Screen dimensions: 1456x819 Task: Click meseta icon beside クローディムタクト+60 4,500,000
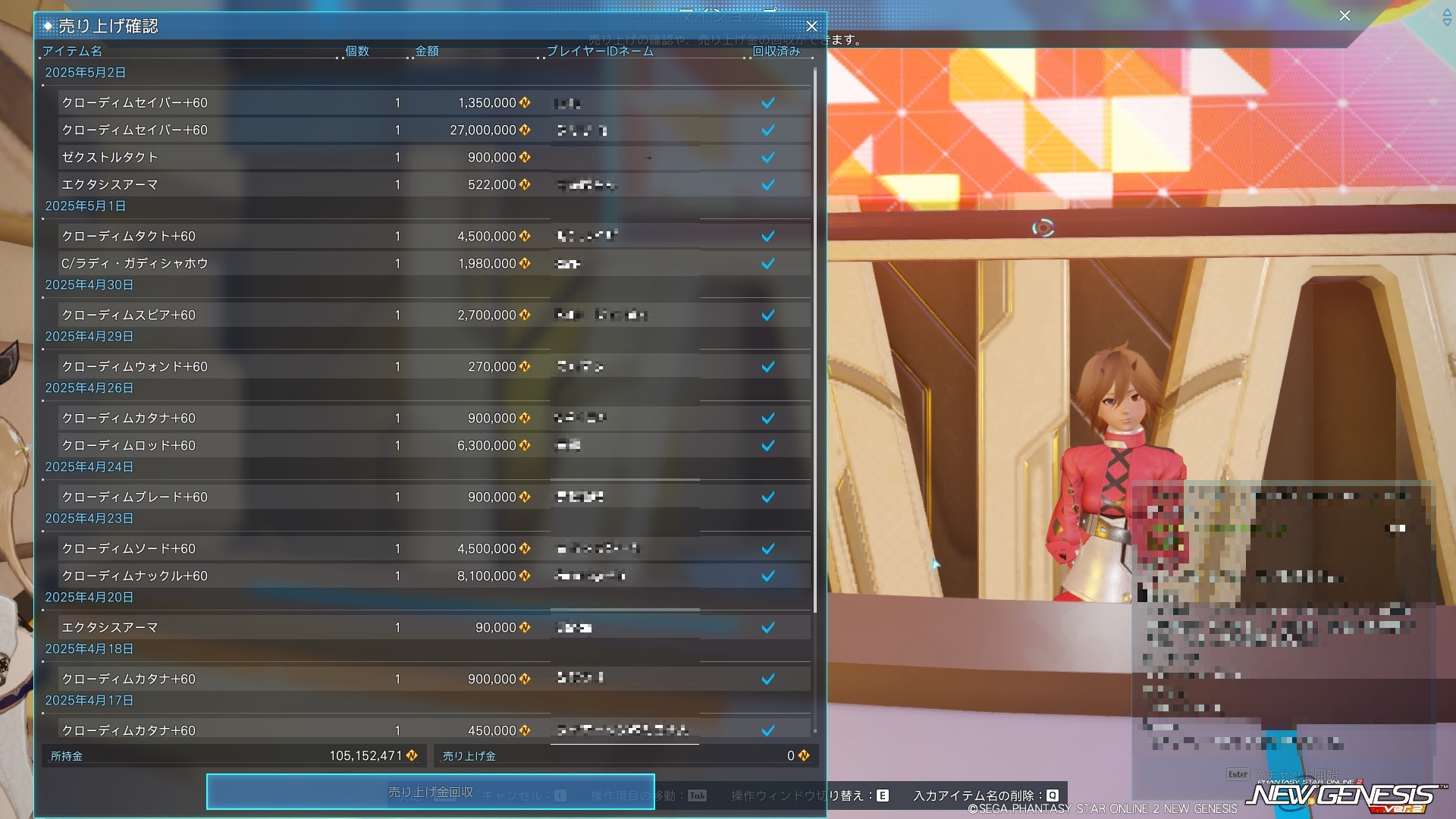(525, 236)
